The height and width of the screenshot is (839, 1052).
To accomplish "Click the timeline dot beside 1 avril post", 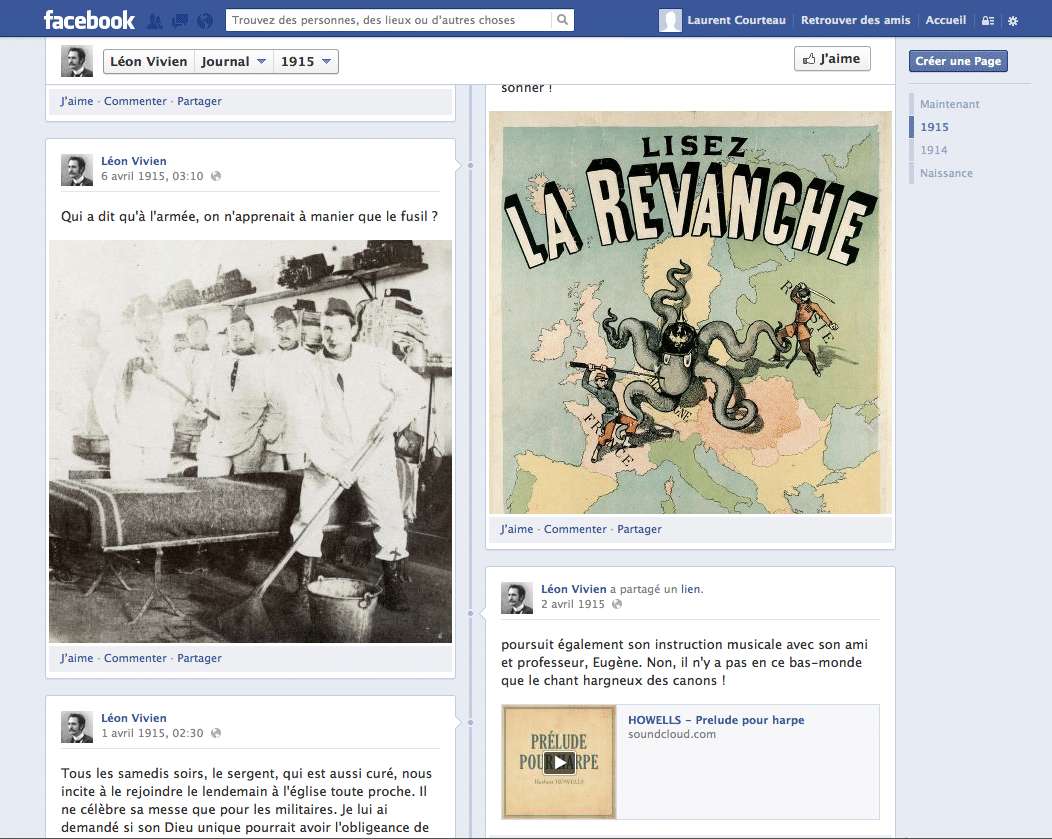I will 470,722.
